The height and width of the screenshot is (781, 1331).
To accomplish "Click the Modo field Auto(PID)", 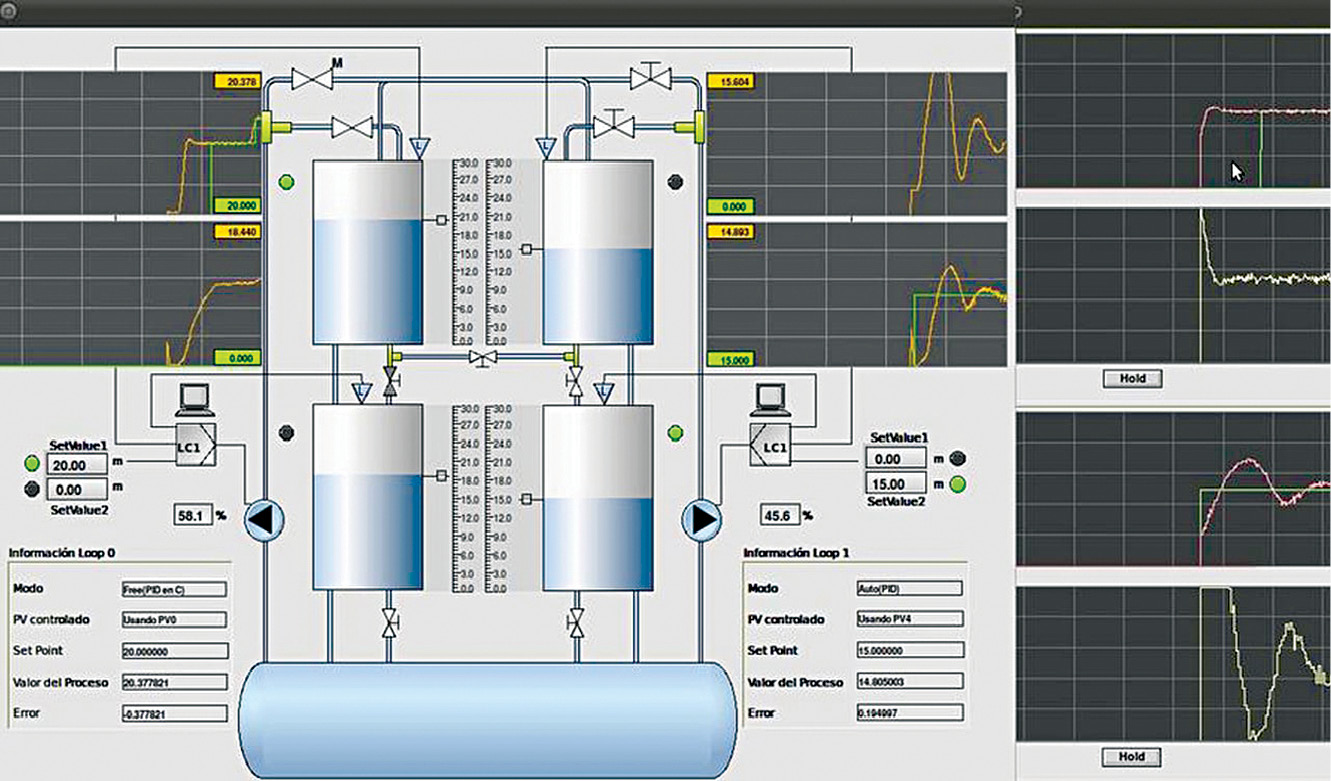I will [909, 589].
